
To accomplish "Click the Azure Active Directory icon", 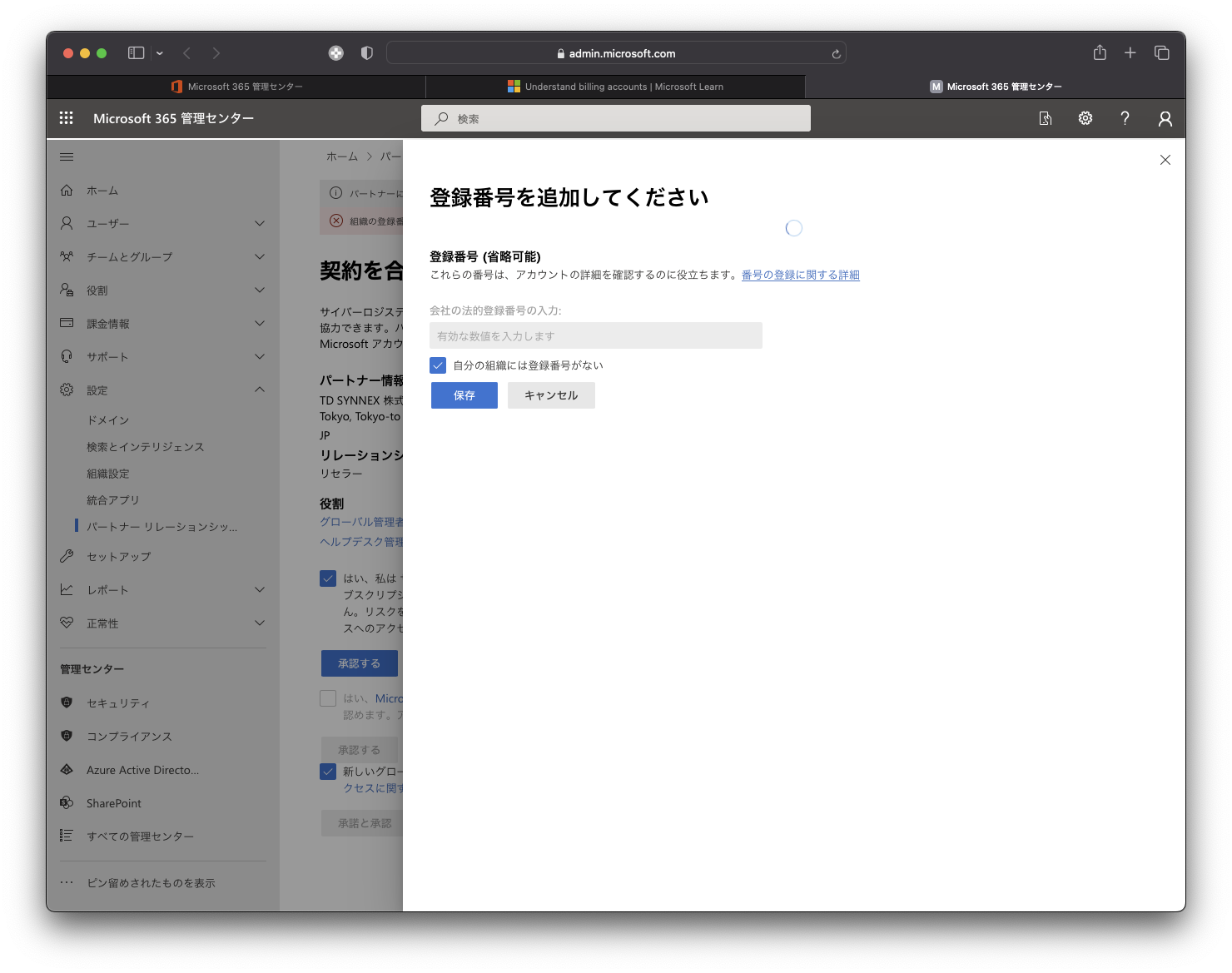I will [x=67, y=770].
